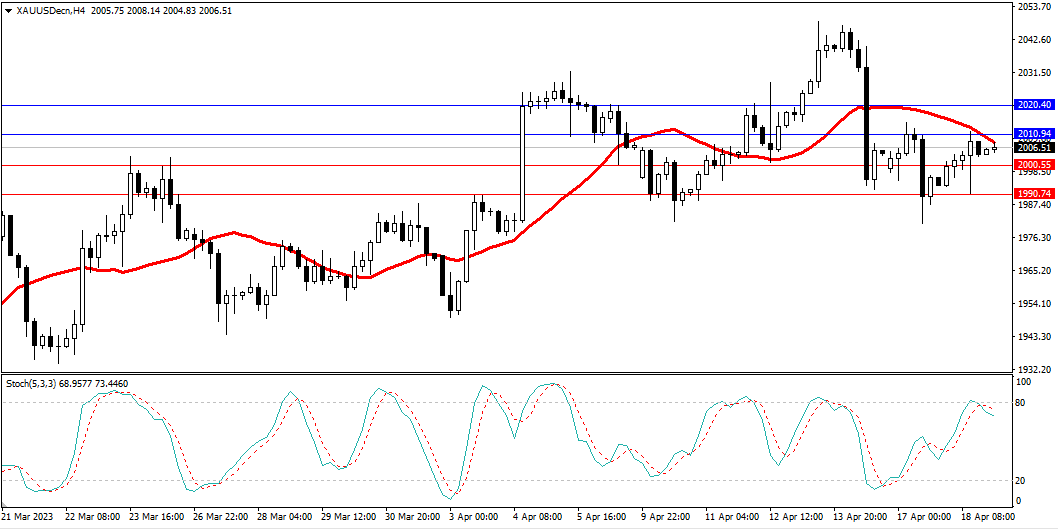Click the 1965.20 price axis value

(1035, 271)
